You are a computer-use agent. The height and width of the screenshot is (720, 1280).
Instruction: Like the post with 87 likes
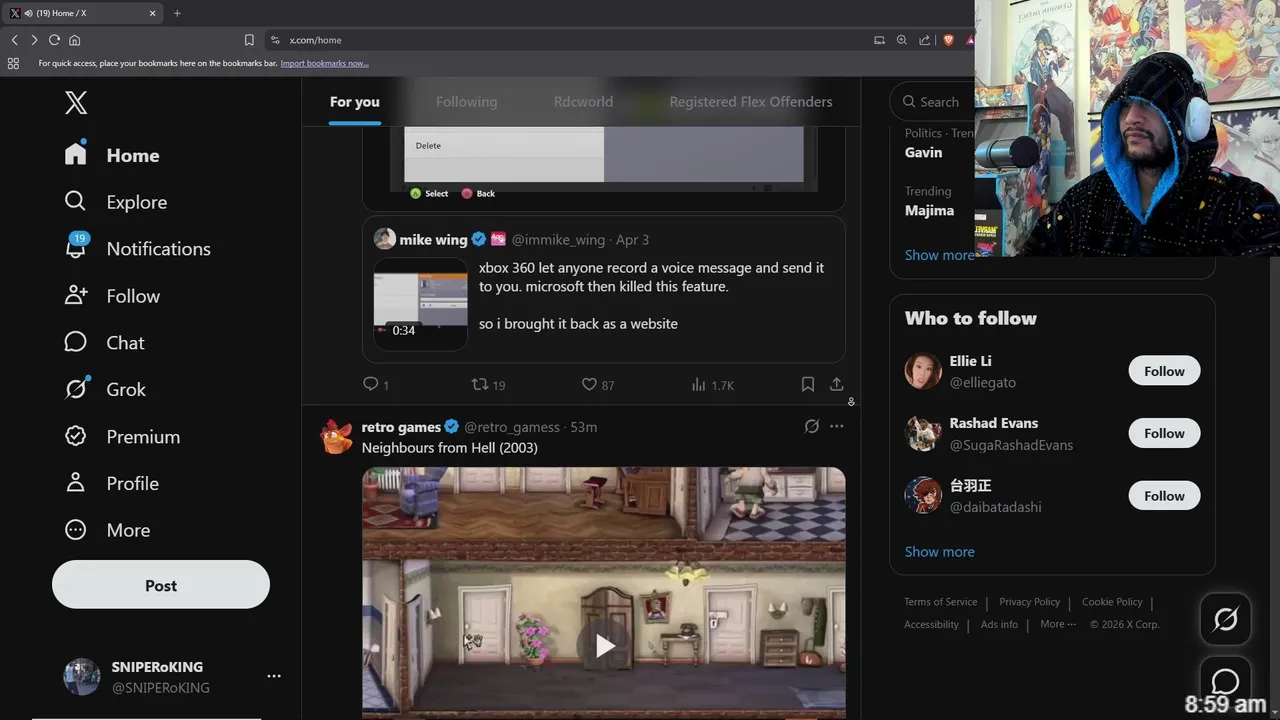[589, 384]
